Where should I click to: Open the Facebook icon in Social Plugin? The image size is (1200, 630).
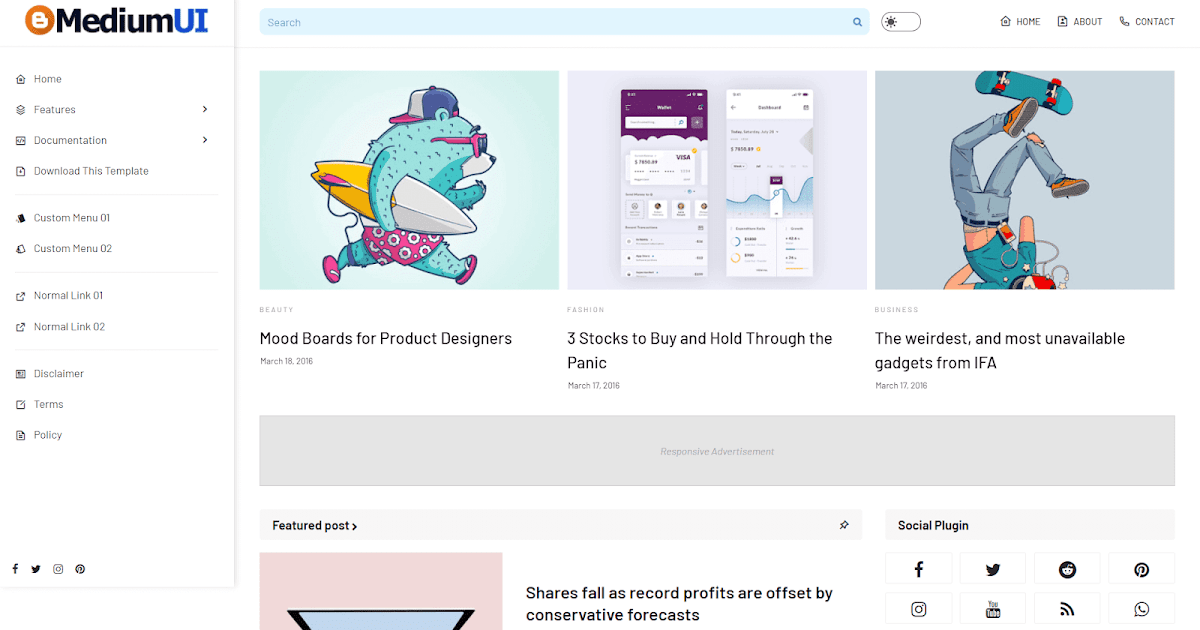918,568
